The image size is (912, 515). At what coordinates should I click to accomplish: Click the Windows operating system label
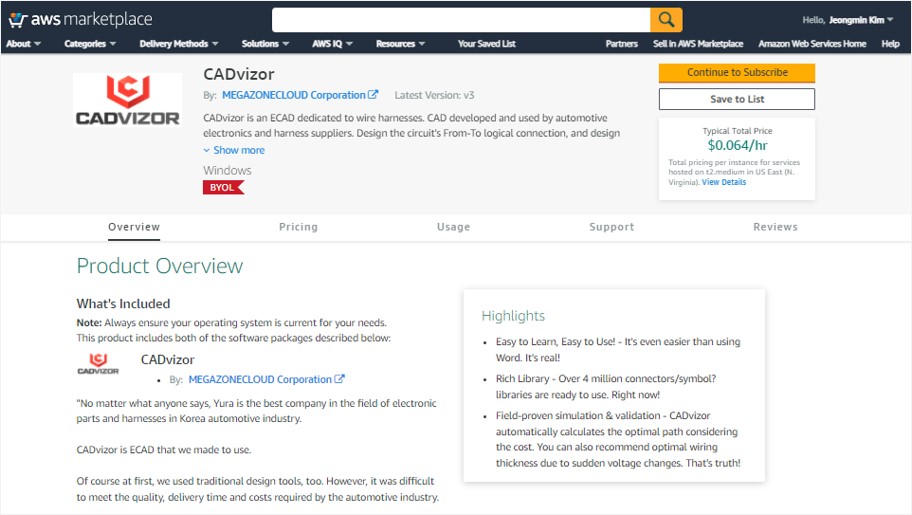pyautogui.click(x=227, y=171)
